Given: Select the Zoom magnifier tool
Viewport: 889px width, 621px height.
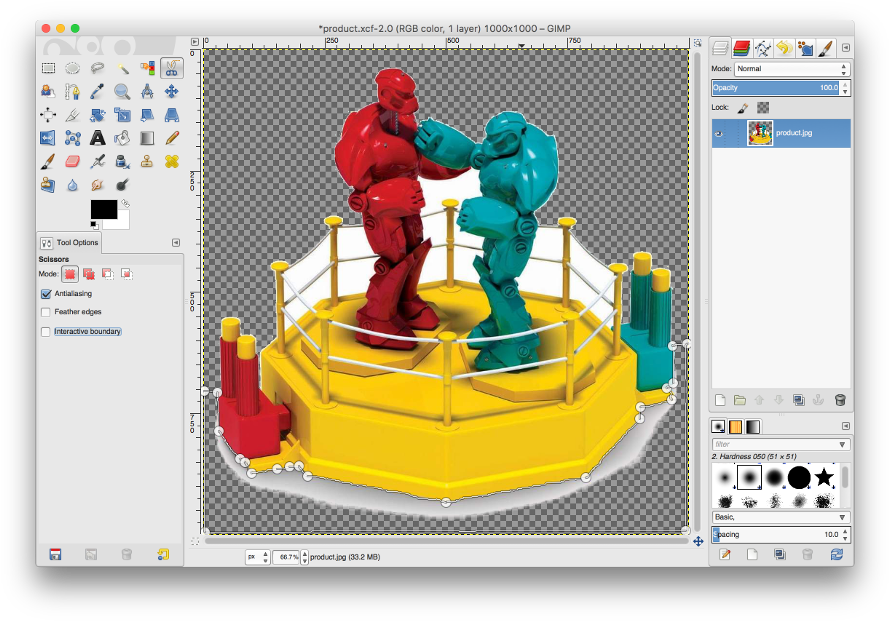Looking at the screenshot, I should [x=122, y=91].
